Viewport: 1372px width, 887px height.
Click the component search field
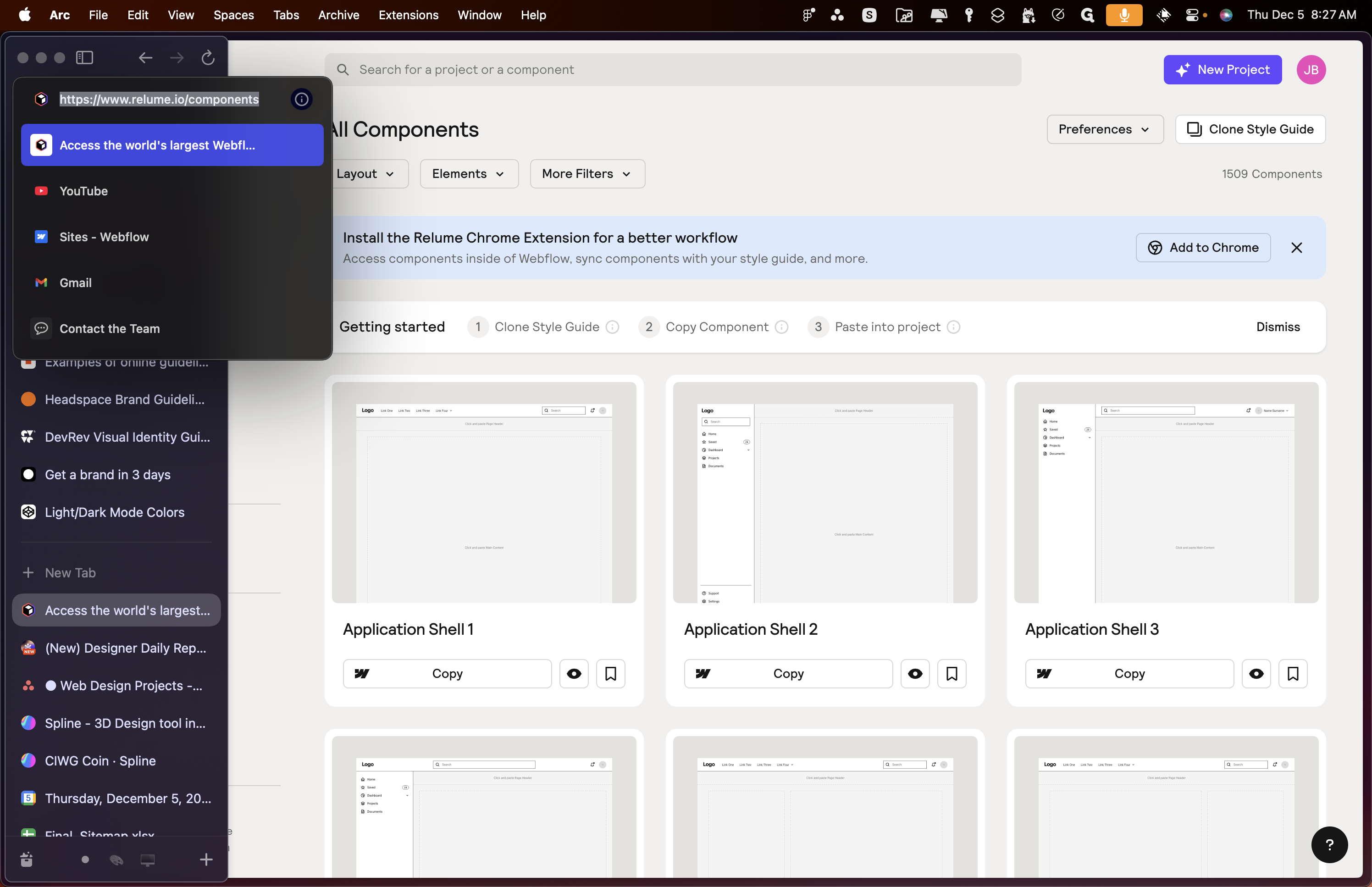[x=672, y=70]
